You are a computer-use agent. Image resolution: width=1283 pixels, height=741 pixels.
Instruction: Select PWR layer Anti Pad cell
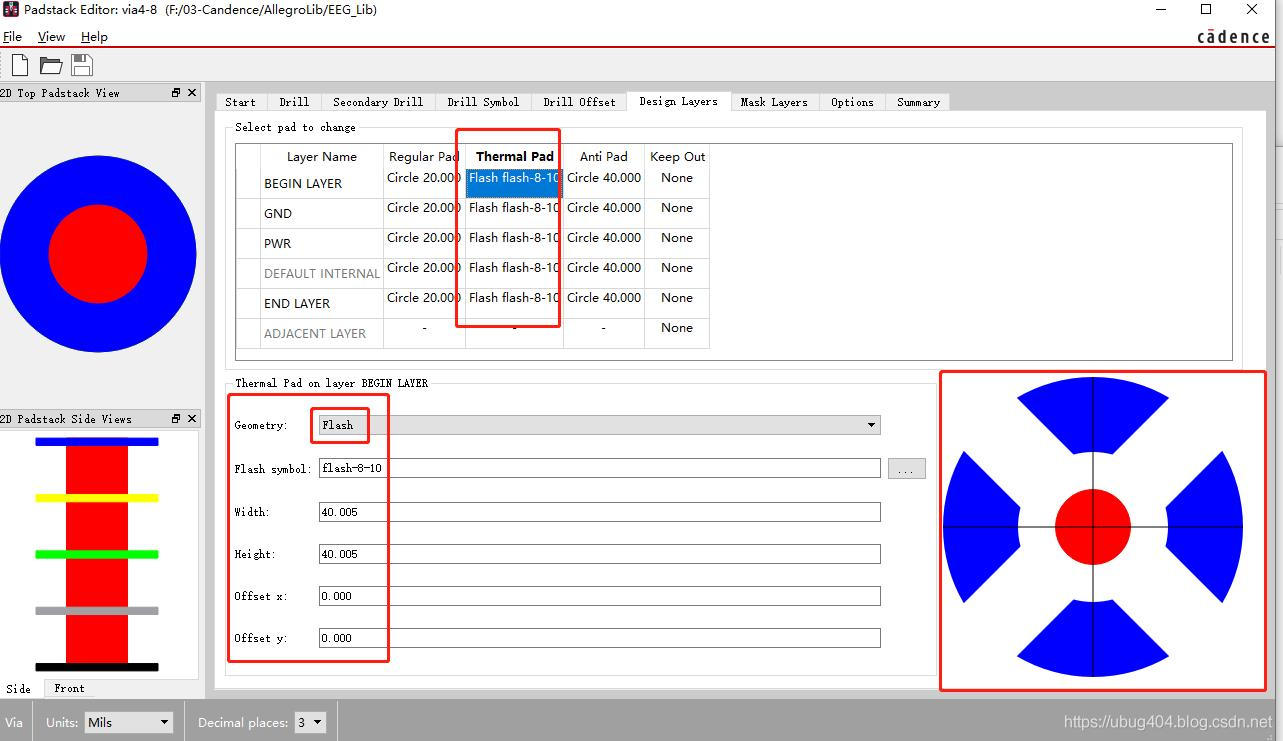point(604,243)
